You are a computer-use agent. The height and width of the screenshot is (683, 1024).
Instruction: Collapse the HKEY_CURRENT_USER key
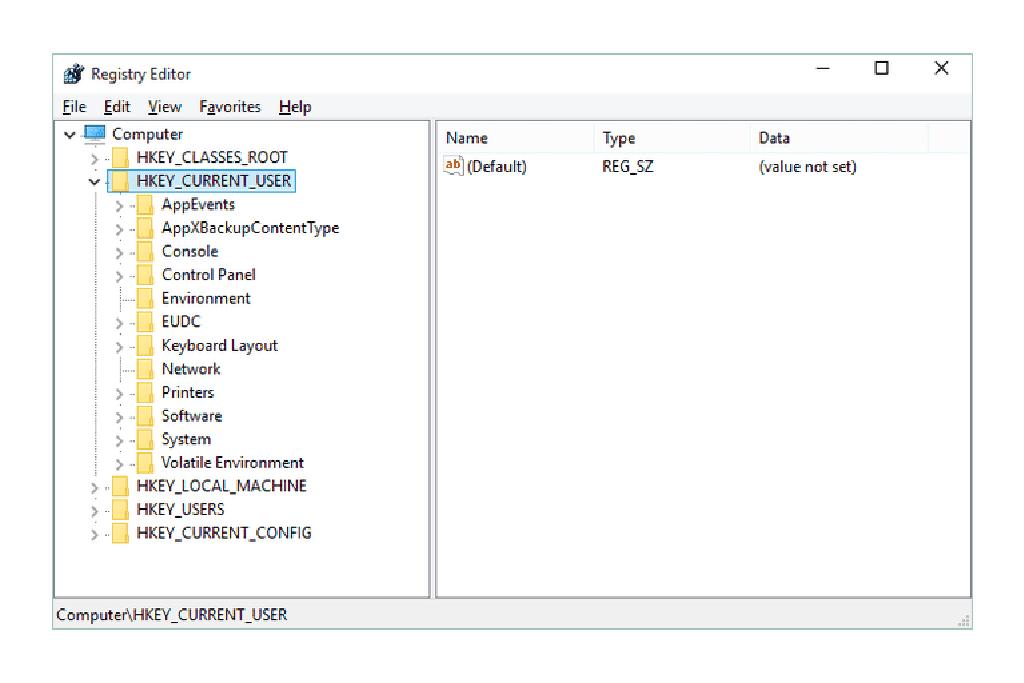(94, 182)
